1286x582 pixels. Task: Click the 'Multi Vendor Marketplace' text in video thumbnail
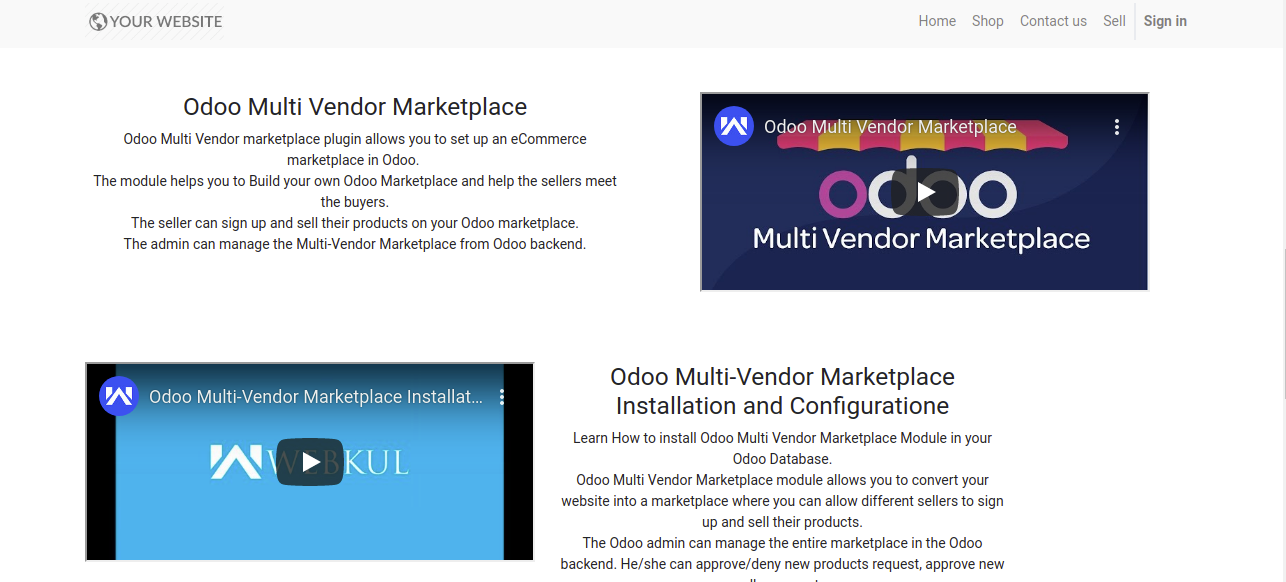(x=921, y=239)
